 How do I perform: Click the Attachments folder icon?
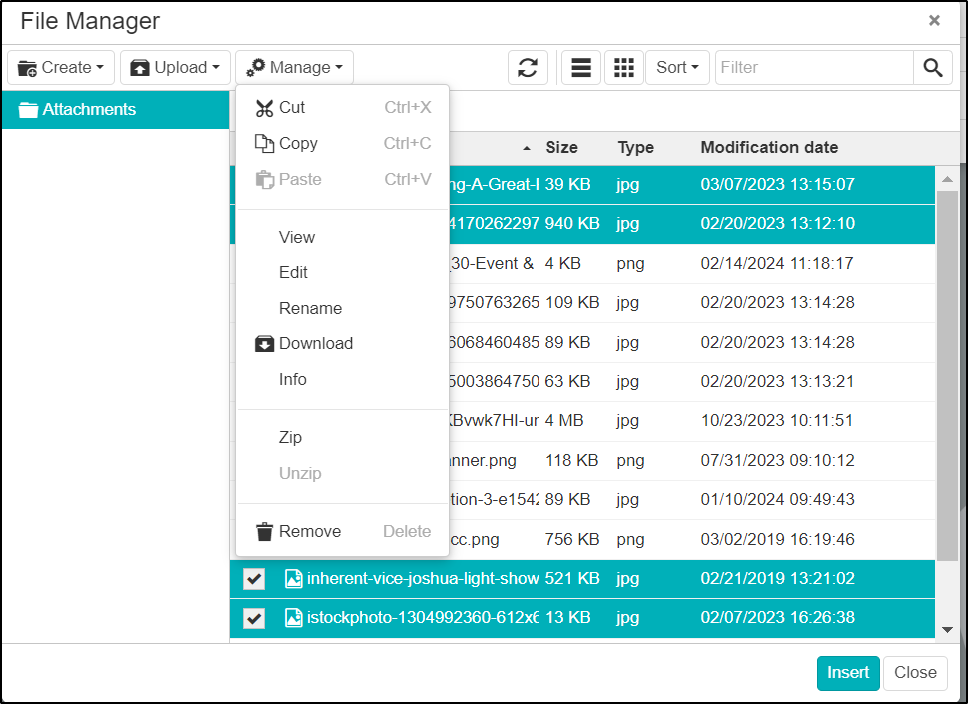coord(28,110)
